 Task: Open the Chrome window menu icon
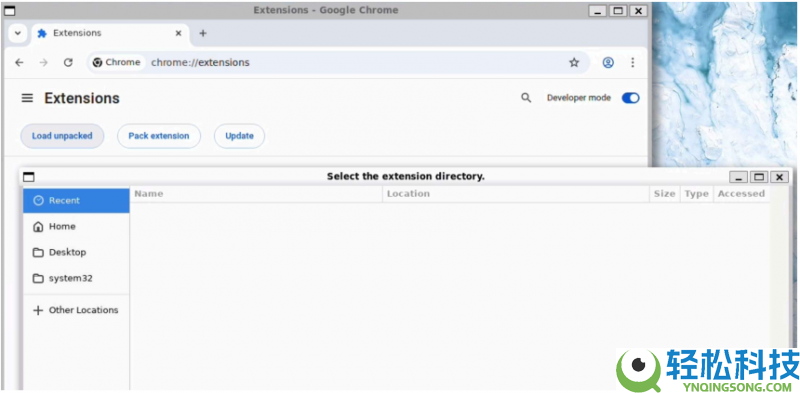point(9,11)
